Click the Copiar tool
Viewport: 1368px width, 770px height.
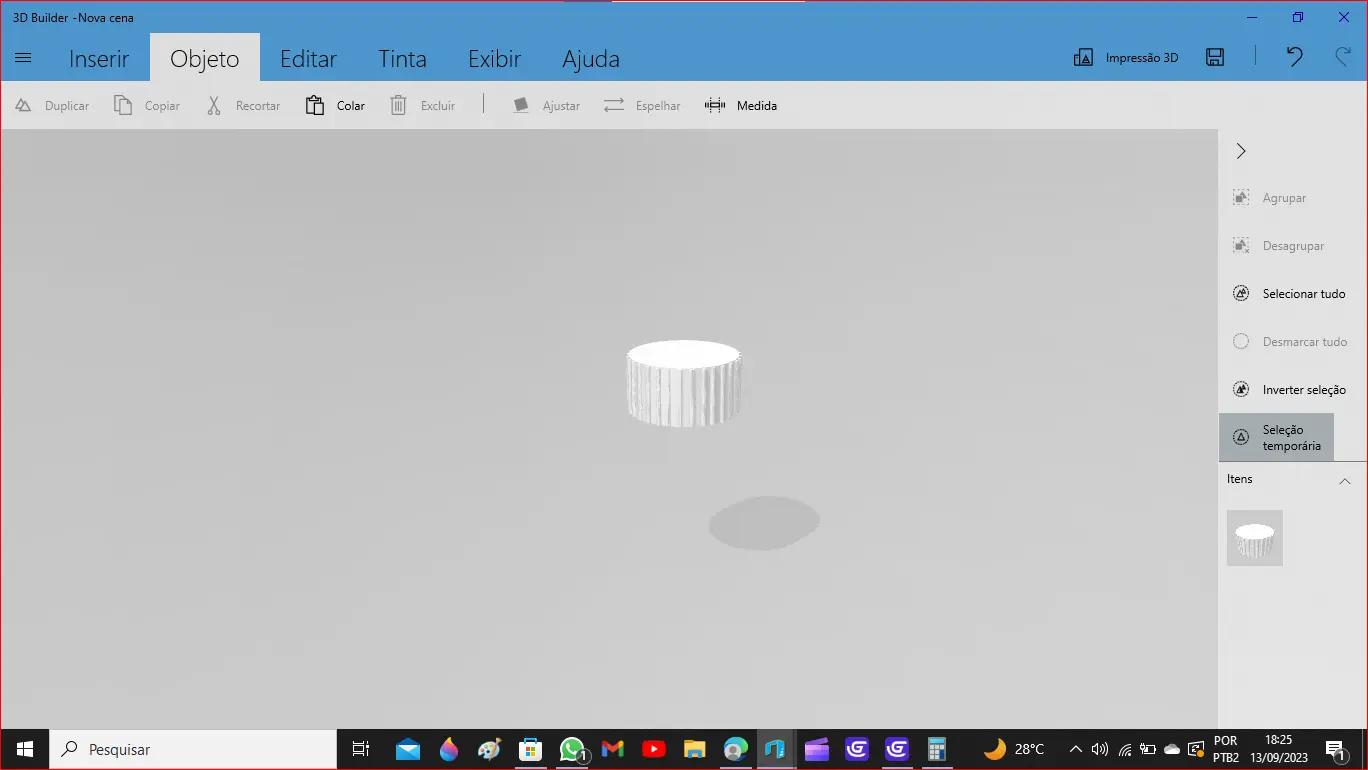coord(147,105)
